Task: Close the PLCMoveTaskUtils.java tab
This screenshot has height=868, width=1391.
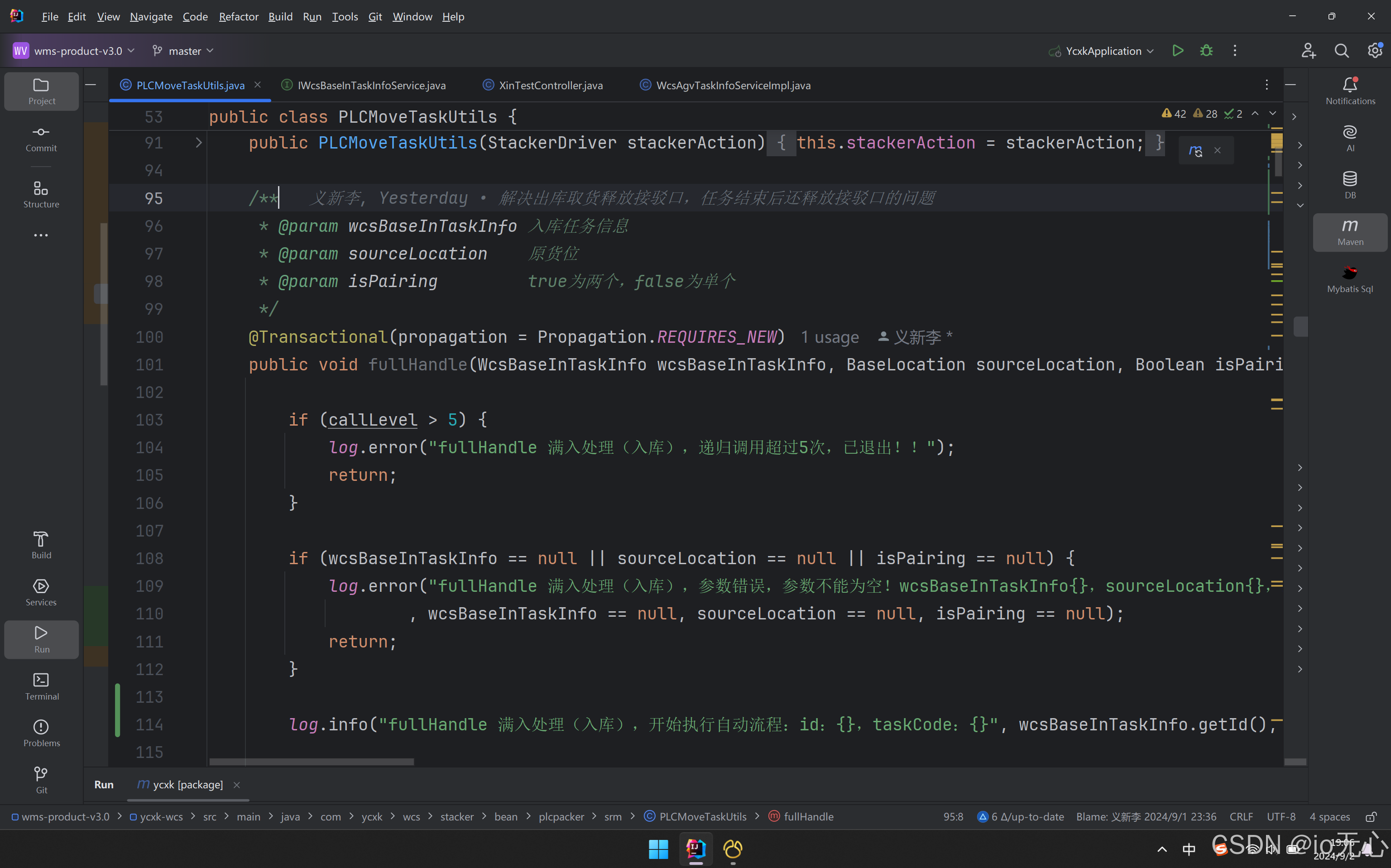Action: (x=258, y=85)
